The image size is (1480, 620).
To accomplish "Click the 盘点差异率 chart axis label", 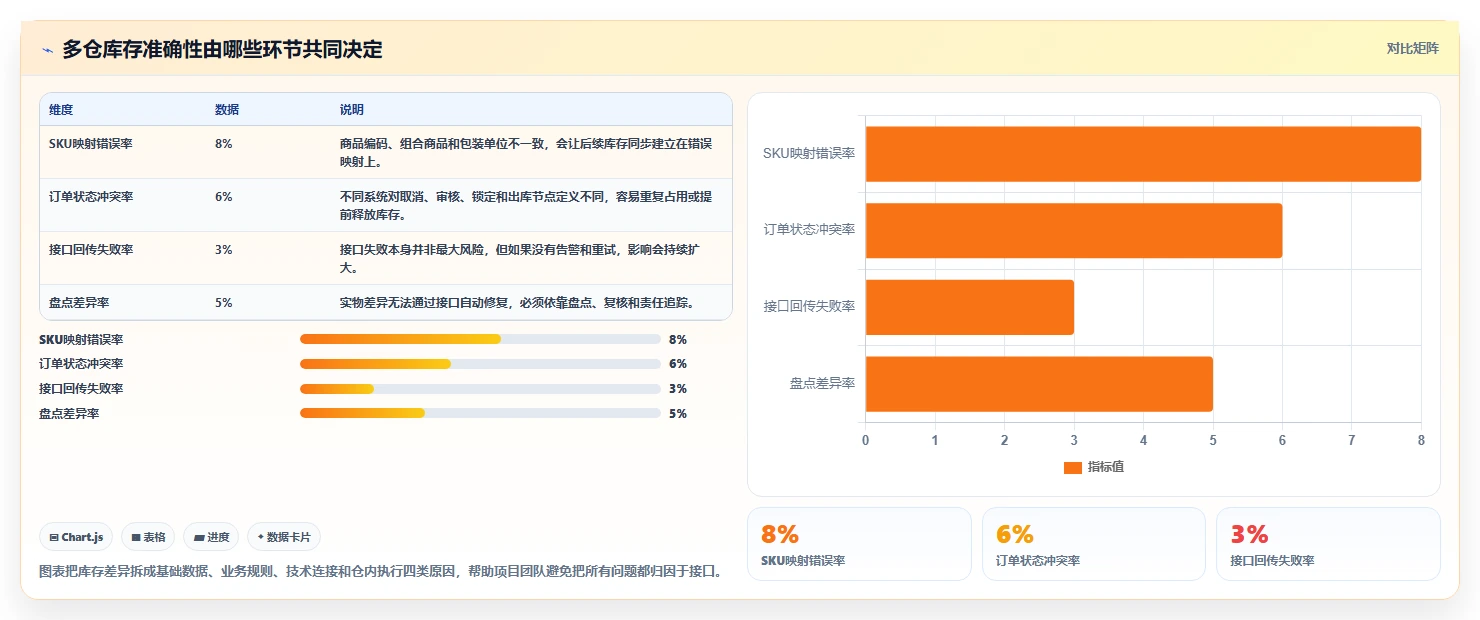I will click(x=822, y=383).
